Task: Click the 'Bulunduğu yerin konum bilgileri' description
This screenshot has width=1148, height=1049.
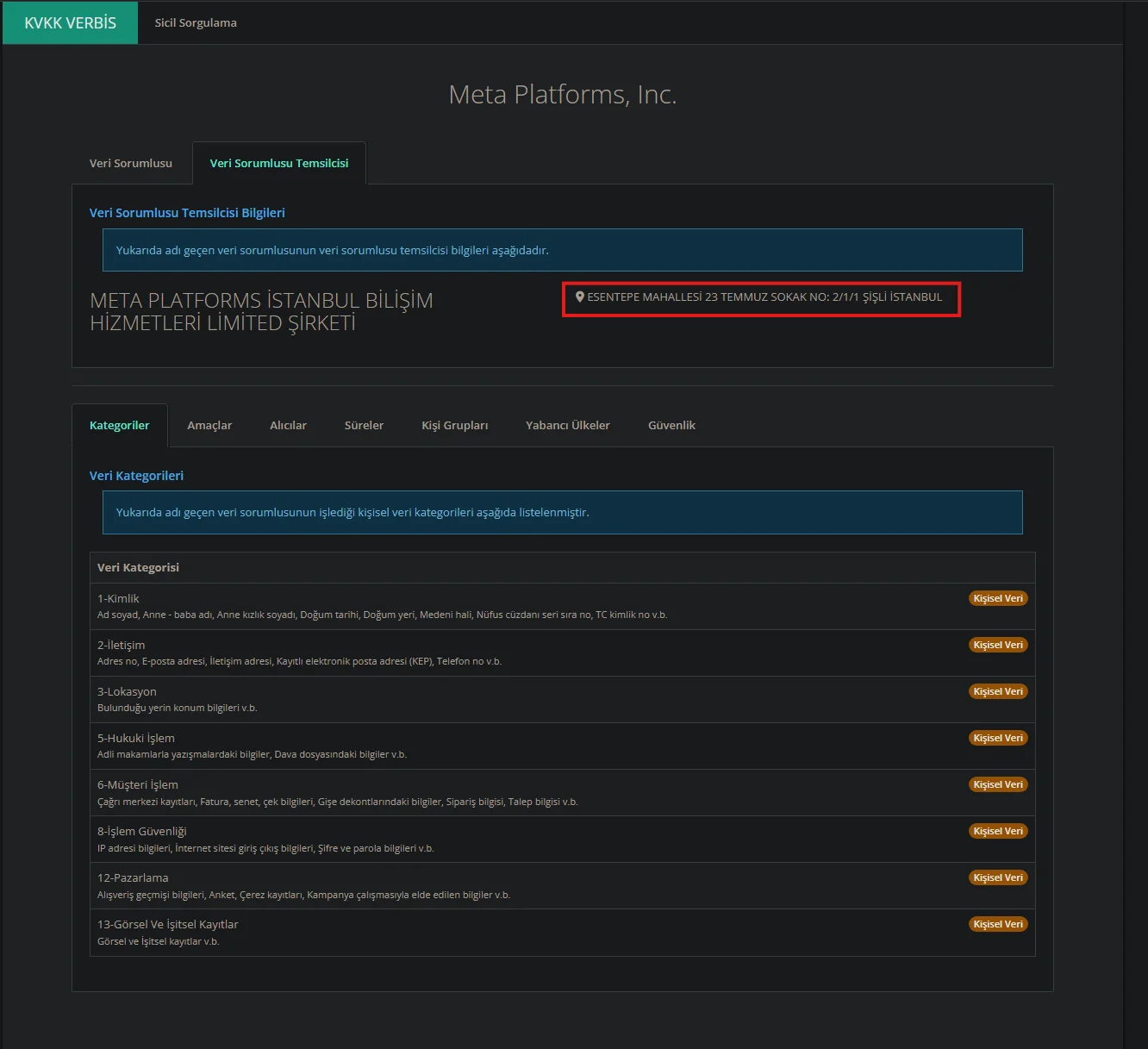Action: 177,708
